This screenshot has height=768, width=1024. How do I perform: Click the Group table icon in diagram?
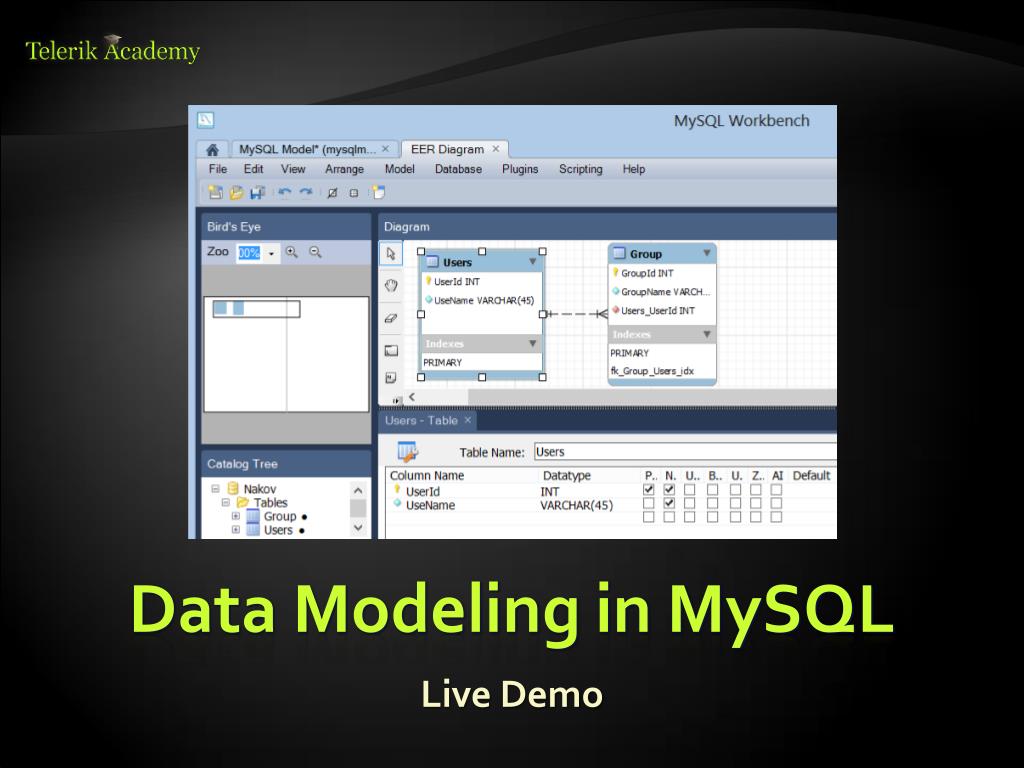click(x=619, y=253)
